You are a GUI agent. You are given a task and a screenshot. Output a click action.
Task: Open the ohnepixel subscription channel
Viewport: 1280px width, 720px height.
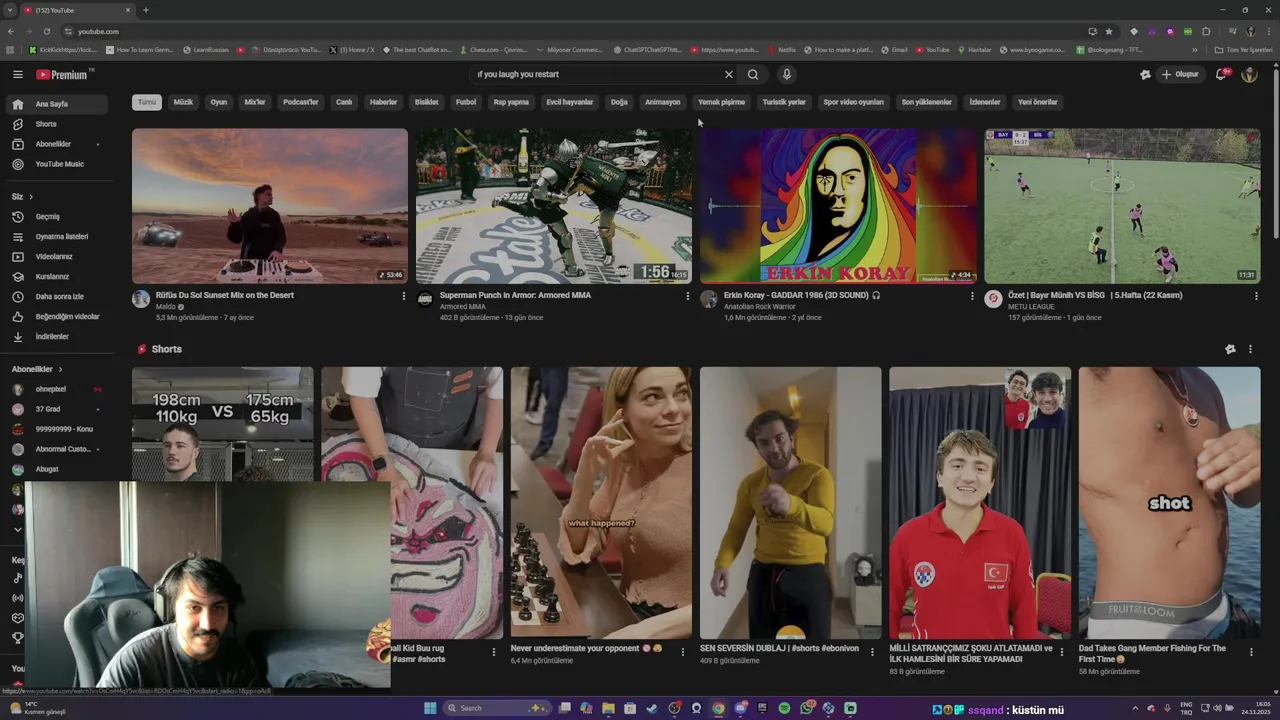[x=57, y=389]
